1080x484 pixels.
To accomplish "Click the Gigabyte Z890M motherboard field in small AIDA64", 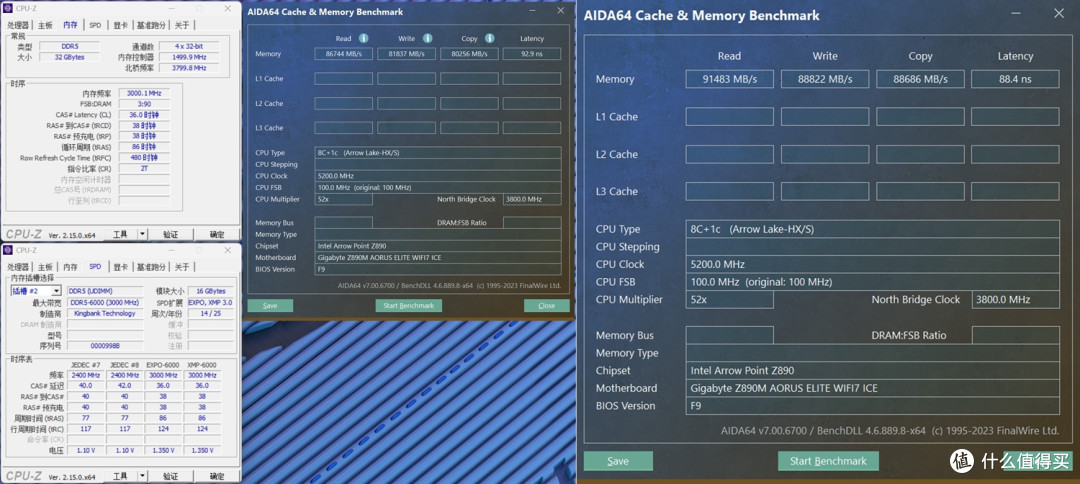I will pos(437,257).
